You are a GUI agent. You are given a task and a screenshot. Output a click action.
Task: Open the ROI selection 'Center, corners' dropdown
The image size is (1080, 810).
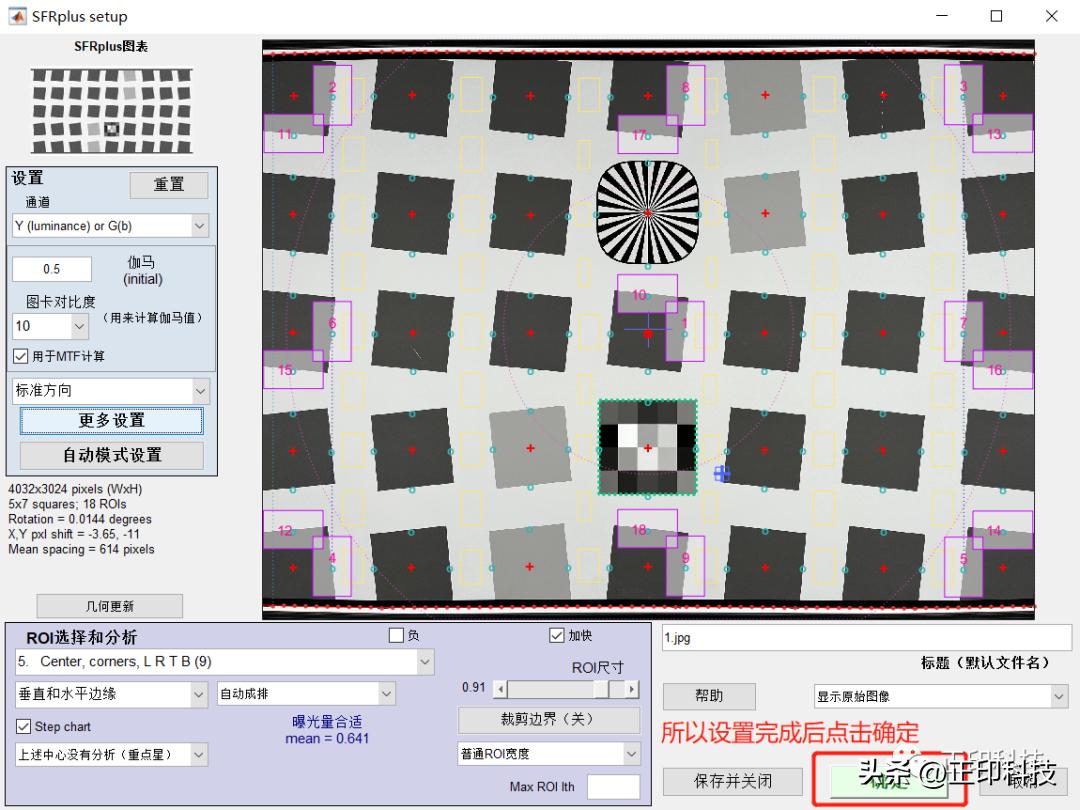225,661
